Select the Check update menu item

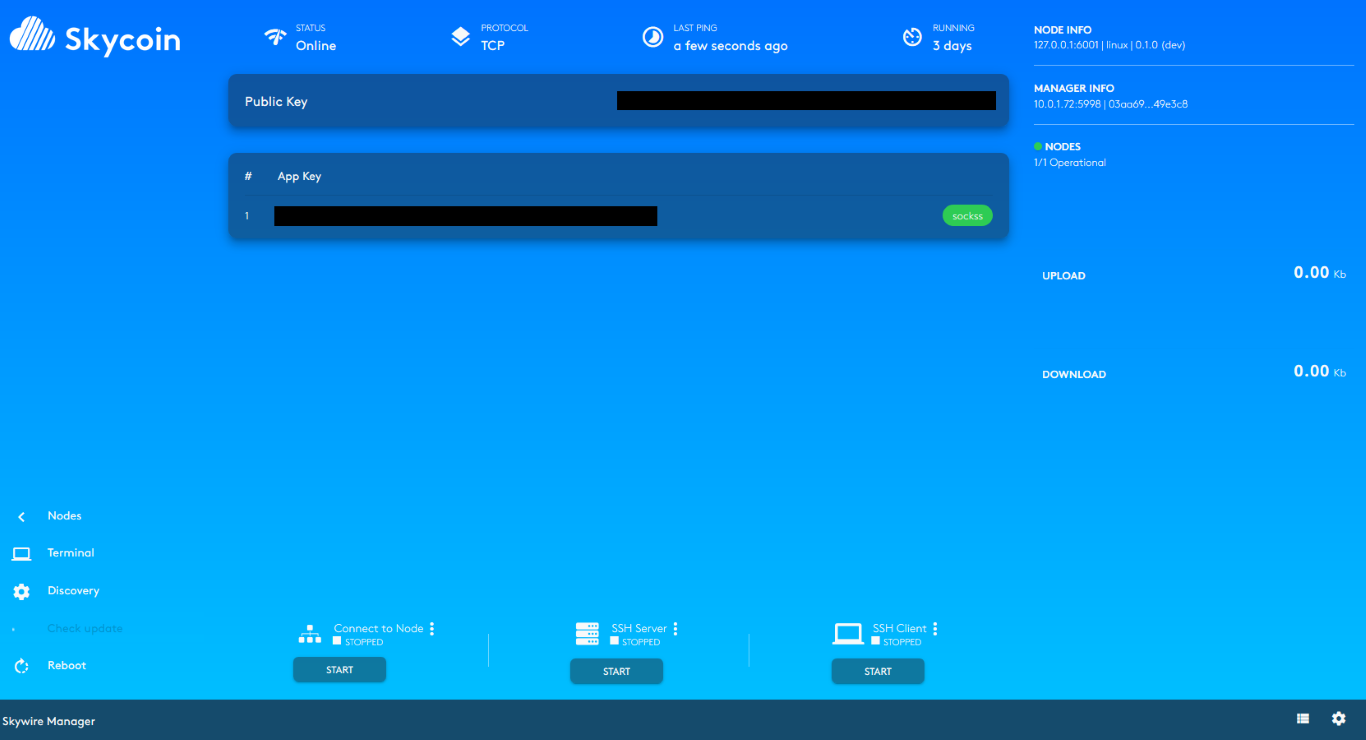click(85, 629)
